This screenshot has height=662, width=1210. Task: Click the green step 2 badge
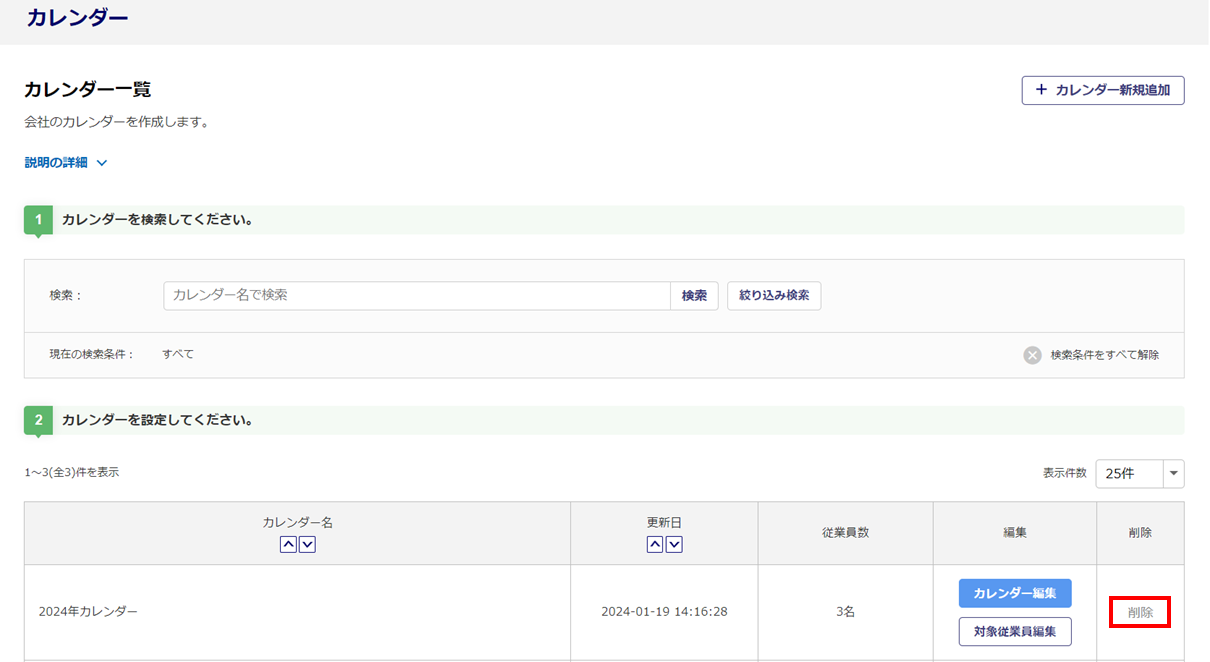[x=38, y=420]
